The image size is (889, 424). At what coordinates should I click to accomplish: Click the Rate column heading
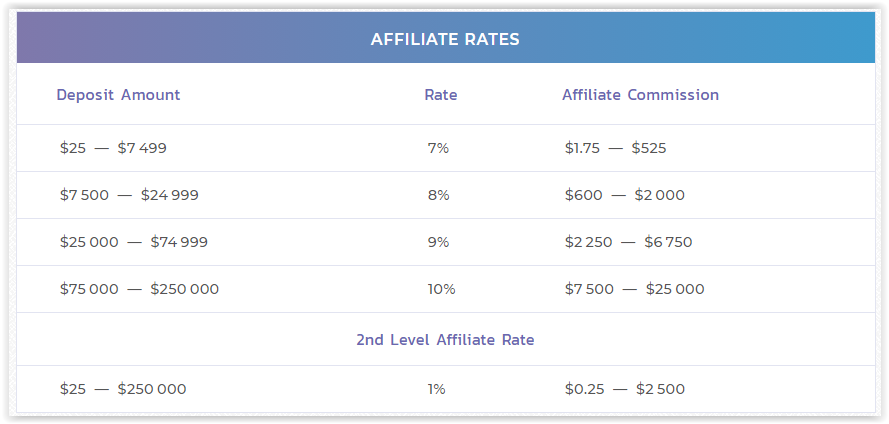[441, 95]
